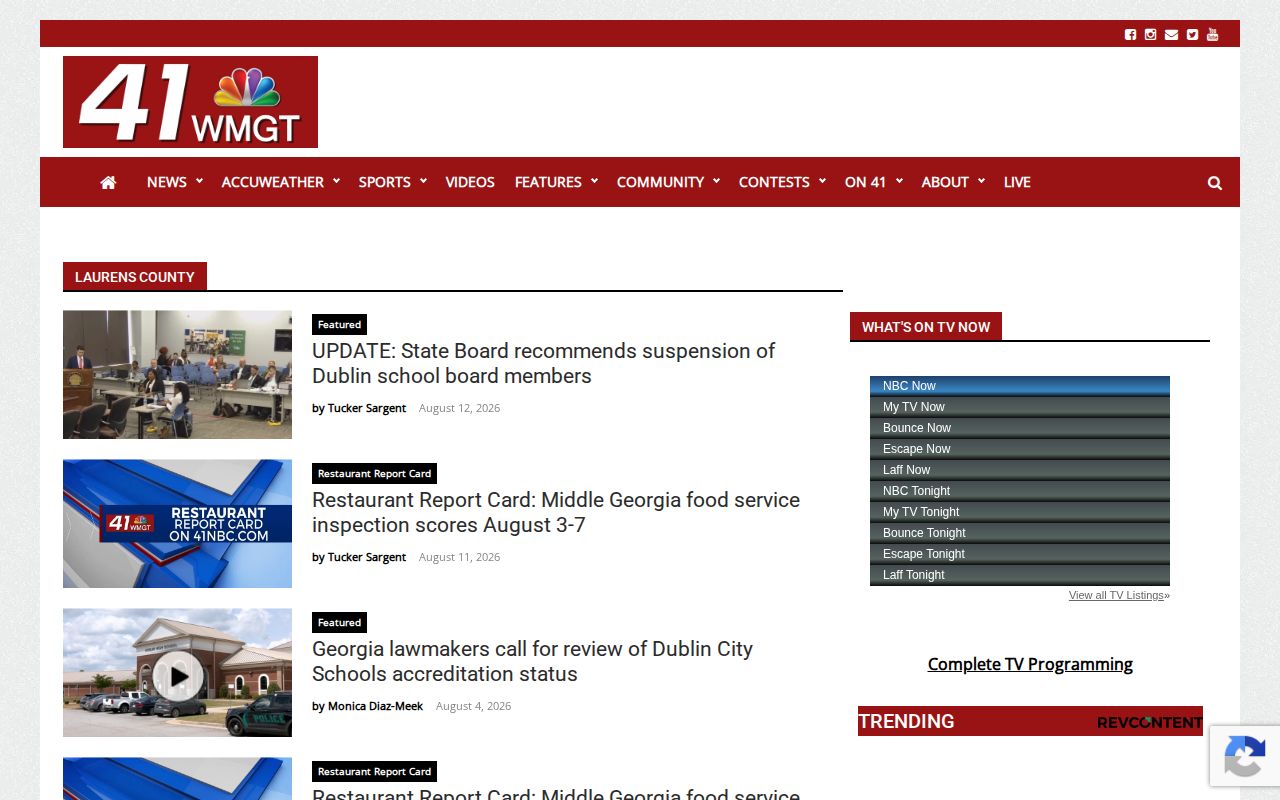Viewport: 1280px width, 800px height.
Task: Click the 41 WMGT station logo
Action: [190, 102]
